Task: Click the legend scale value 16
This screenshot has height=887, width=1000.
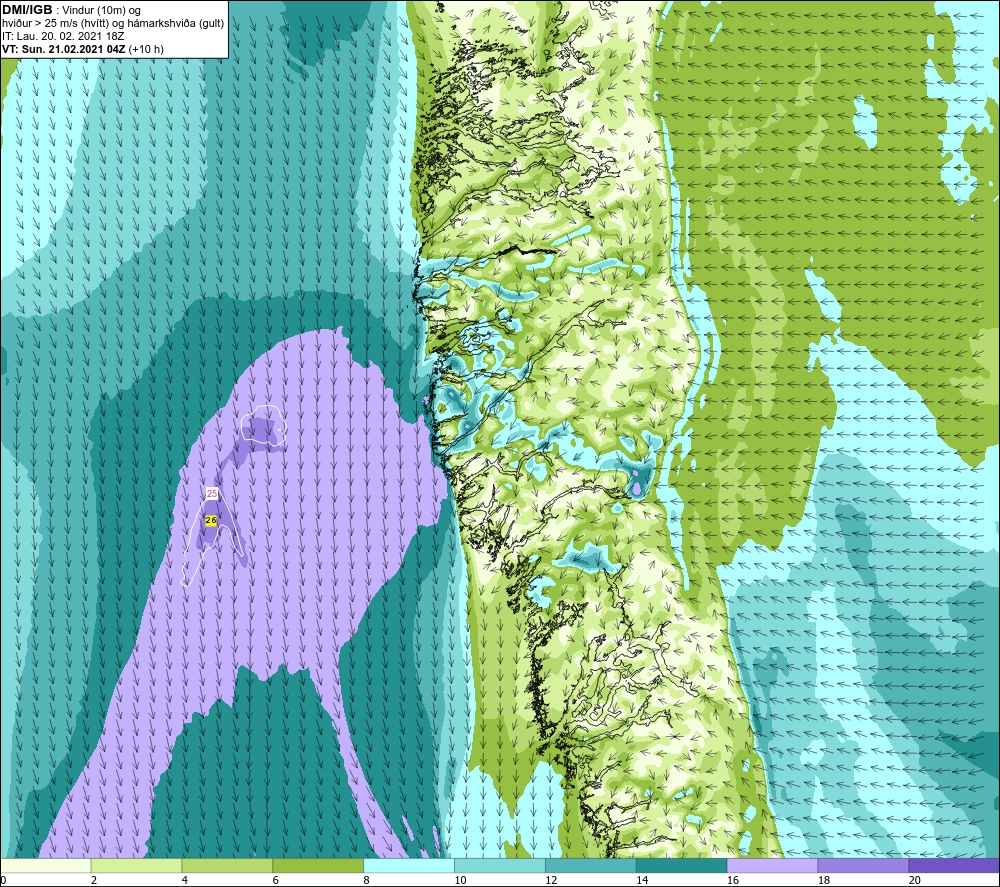Action: pyautogui.click(x=733, y=880)
